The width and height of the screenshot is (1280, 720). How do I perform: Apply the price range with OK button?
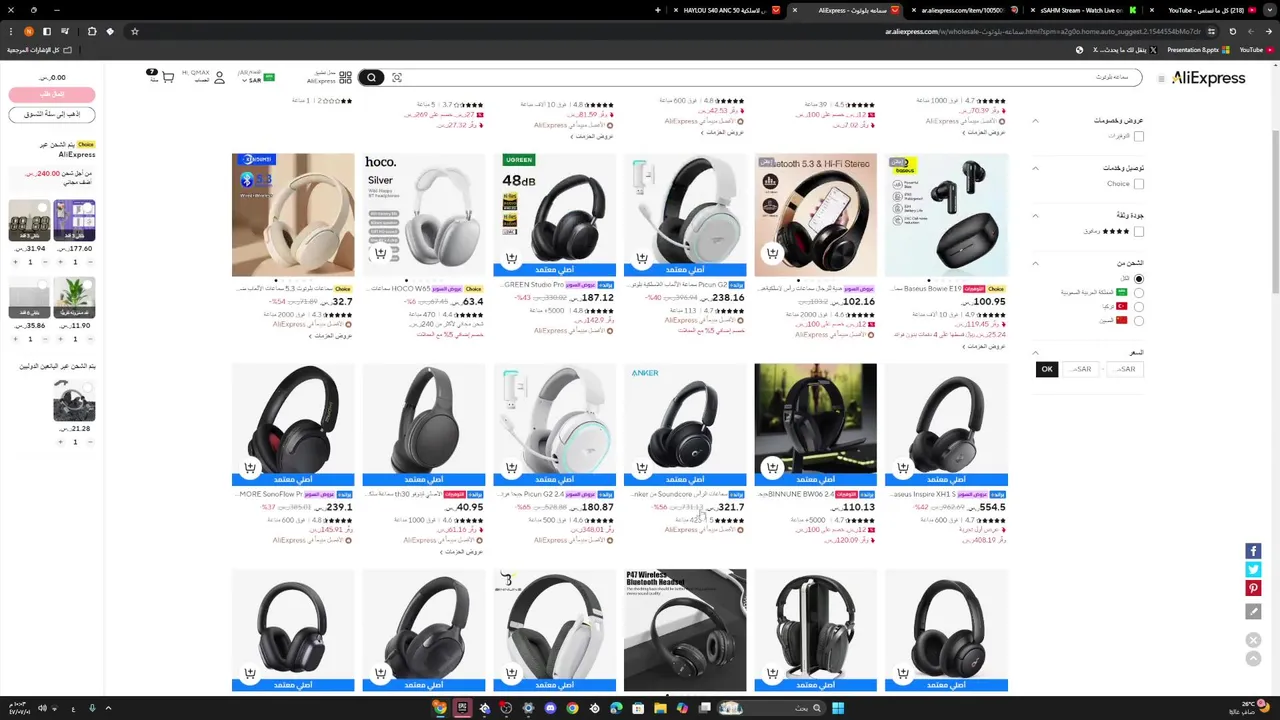[1047, 369]
